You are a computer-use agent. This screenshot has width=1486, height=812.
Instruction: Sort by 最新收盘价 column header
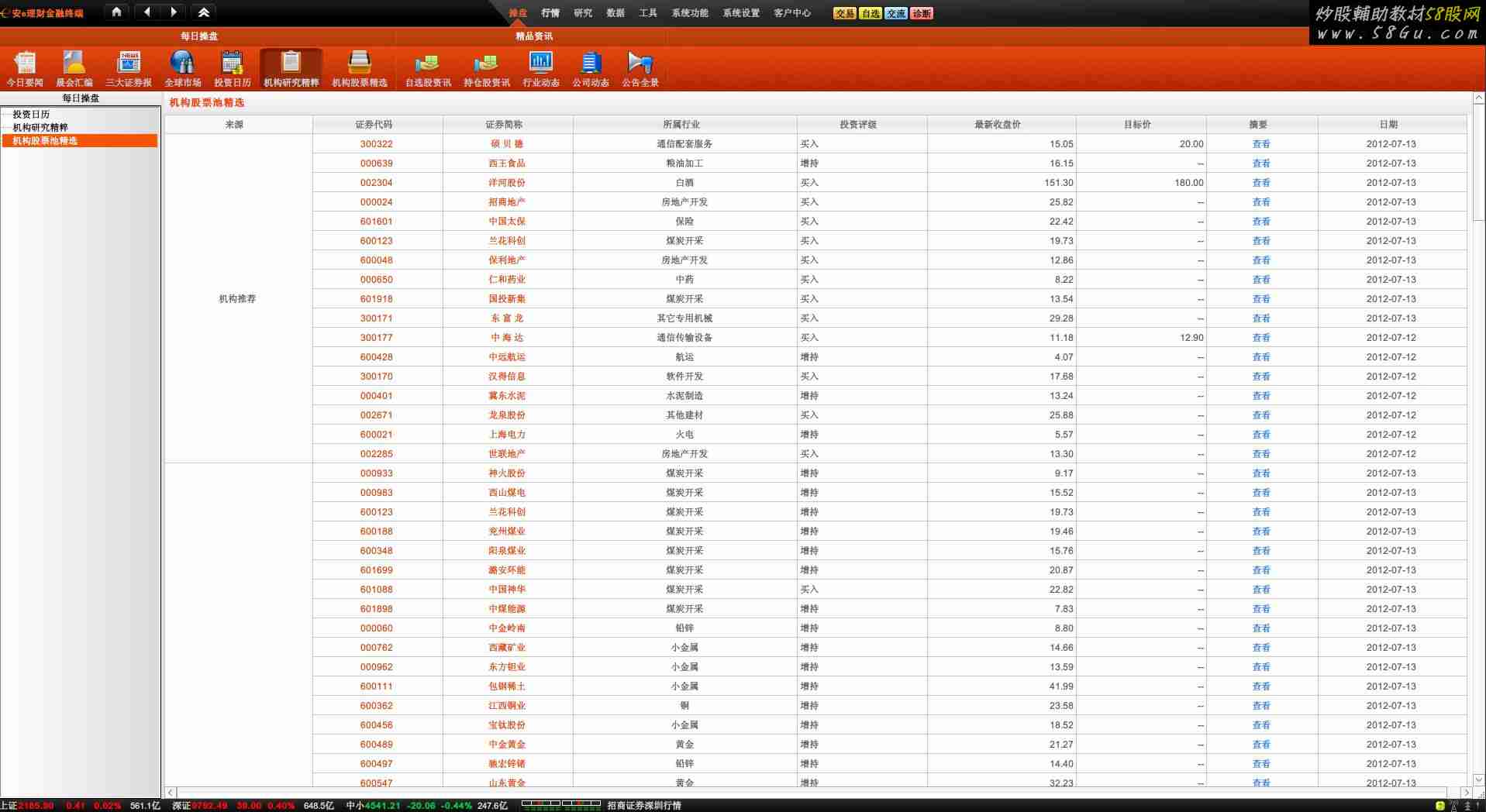point(1001,125)
